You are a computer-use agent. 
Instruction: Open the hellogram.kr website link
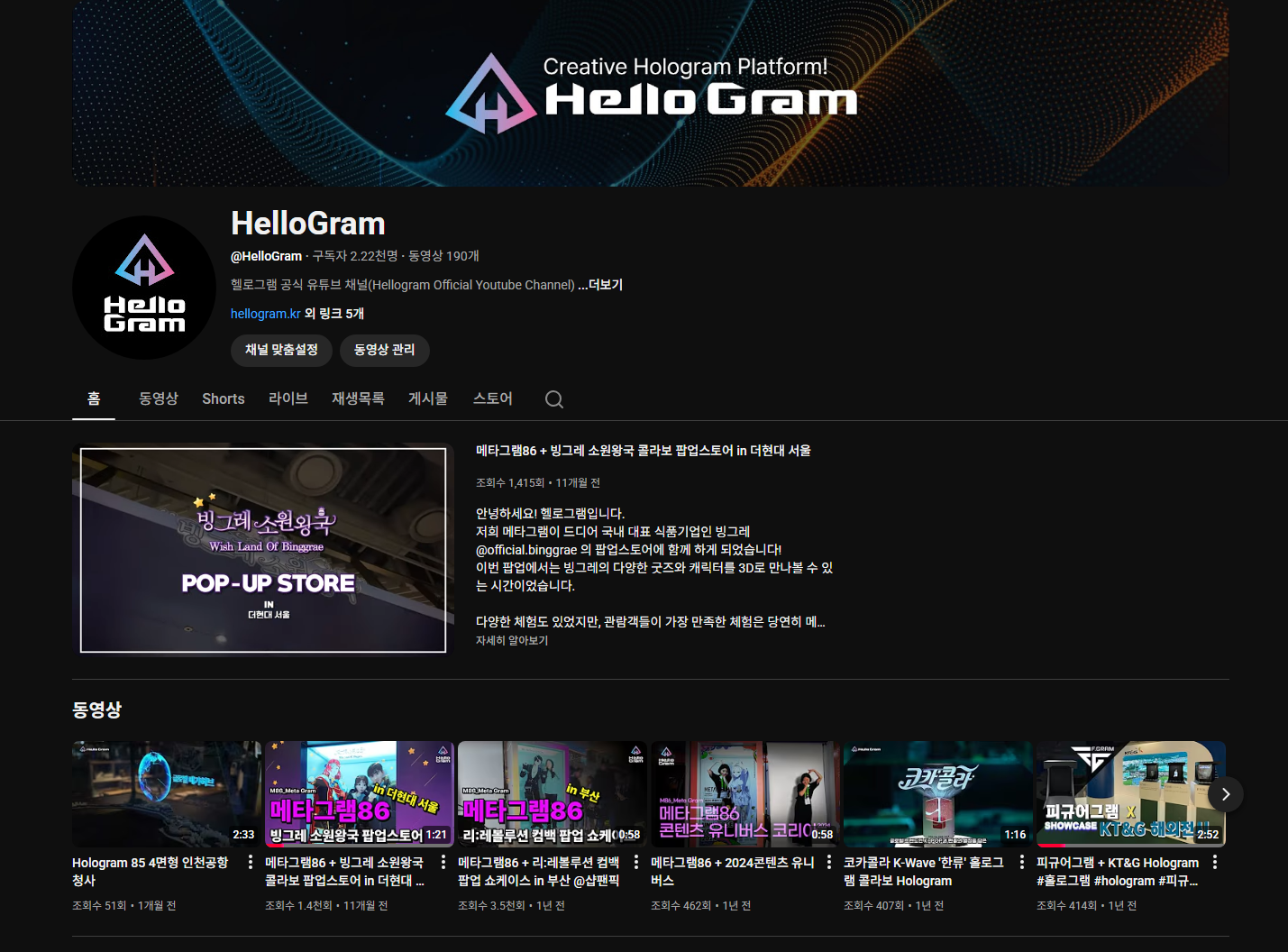(x=265, y=314)
